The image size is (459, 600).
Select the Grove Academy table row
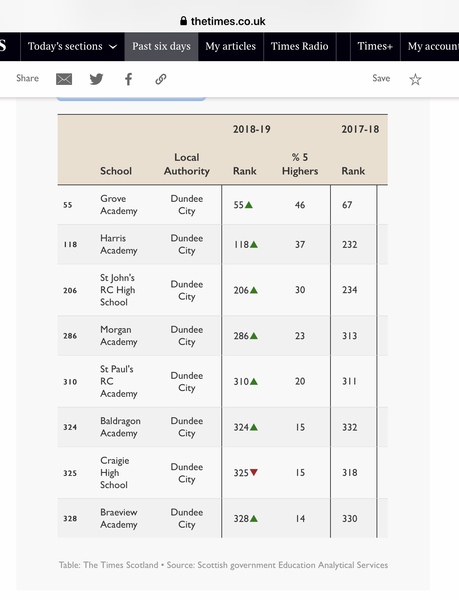[x=223, y=205]
